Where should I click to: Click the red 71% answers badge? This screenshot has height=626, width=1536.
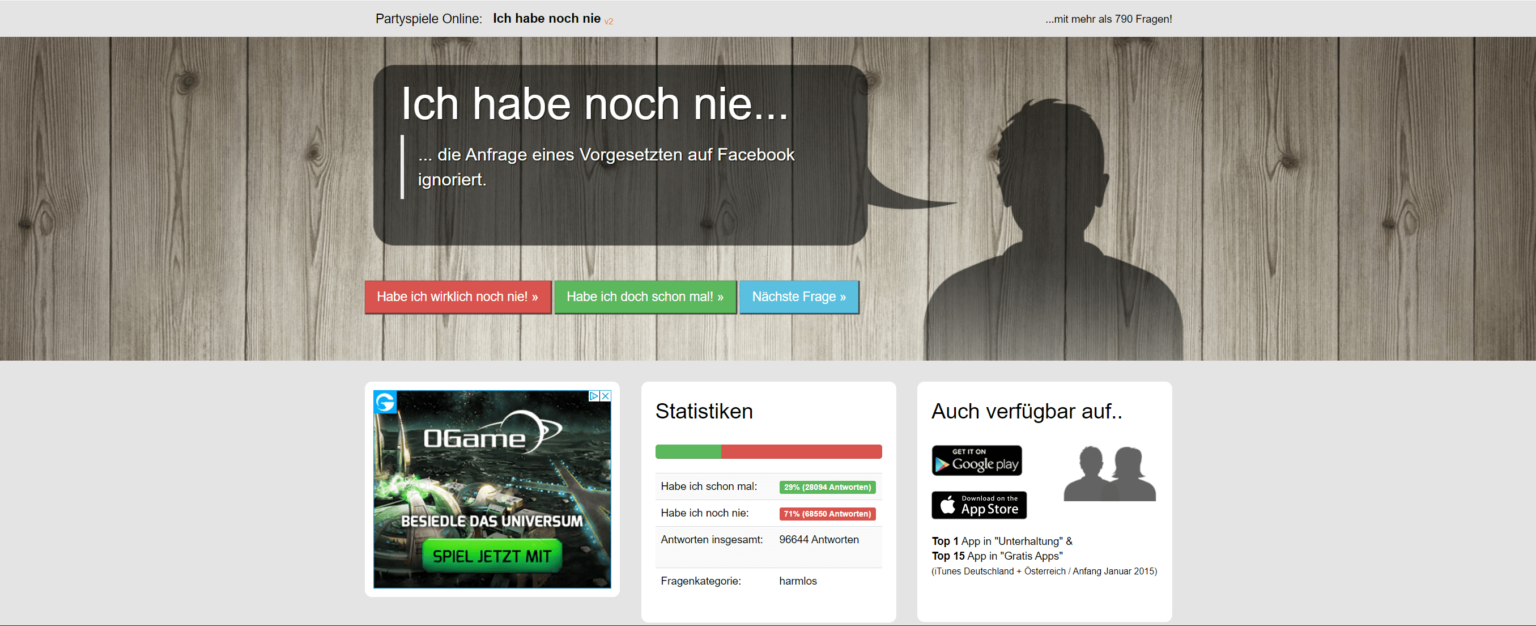tap(827, 514)
